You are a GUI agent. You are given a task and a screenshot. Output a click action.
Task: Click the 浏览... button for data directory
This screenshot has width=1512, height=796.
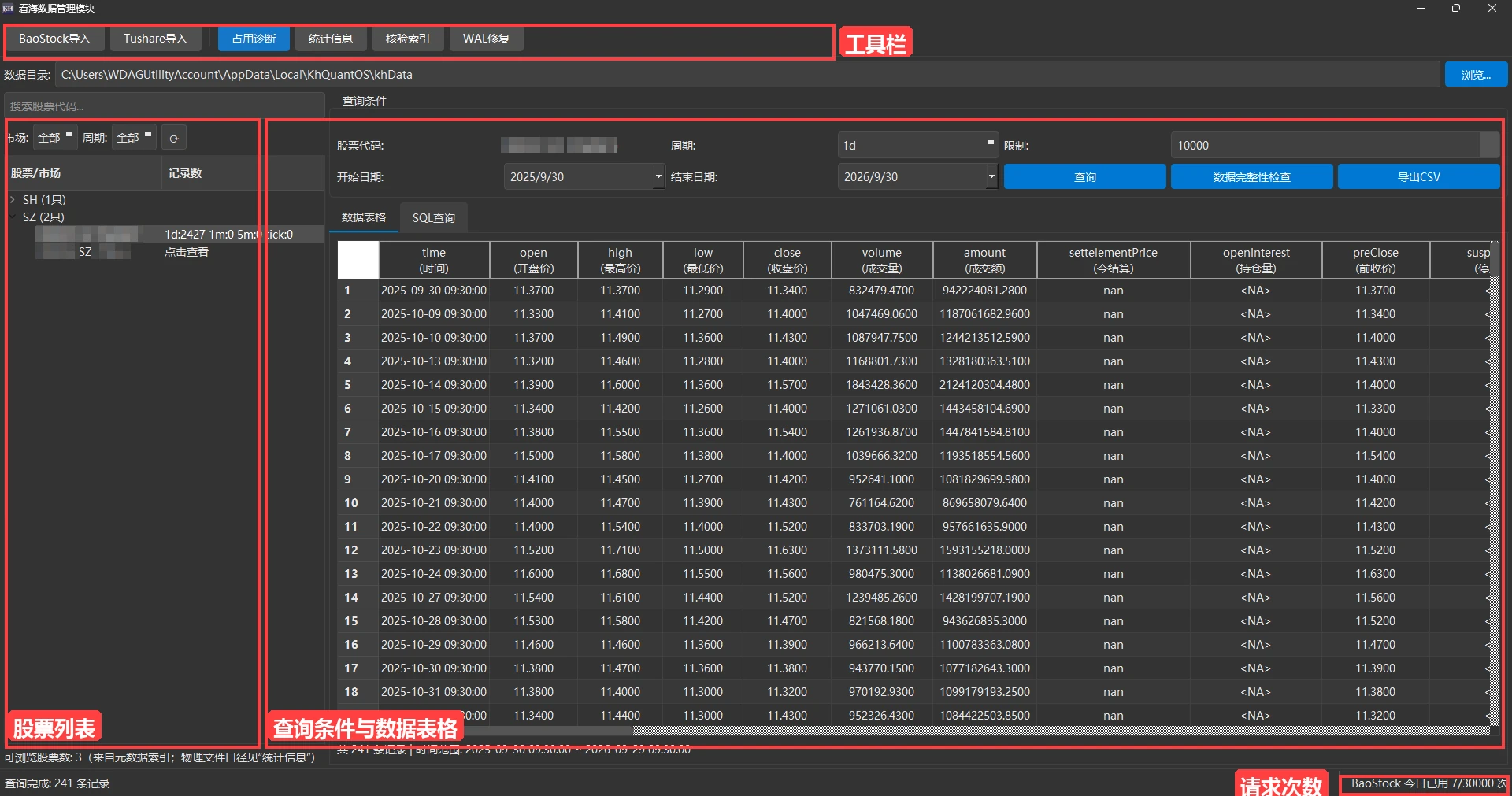coord(1476,75)
